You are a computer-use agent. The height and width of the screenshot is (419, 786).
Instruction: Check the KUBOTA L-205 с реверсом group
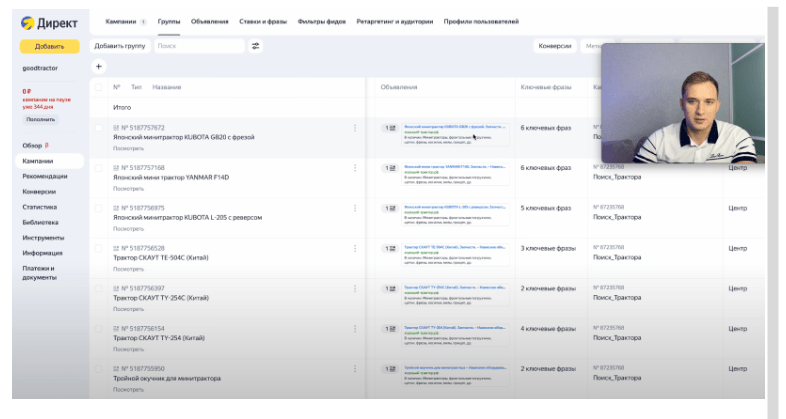(99, 208)
